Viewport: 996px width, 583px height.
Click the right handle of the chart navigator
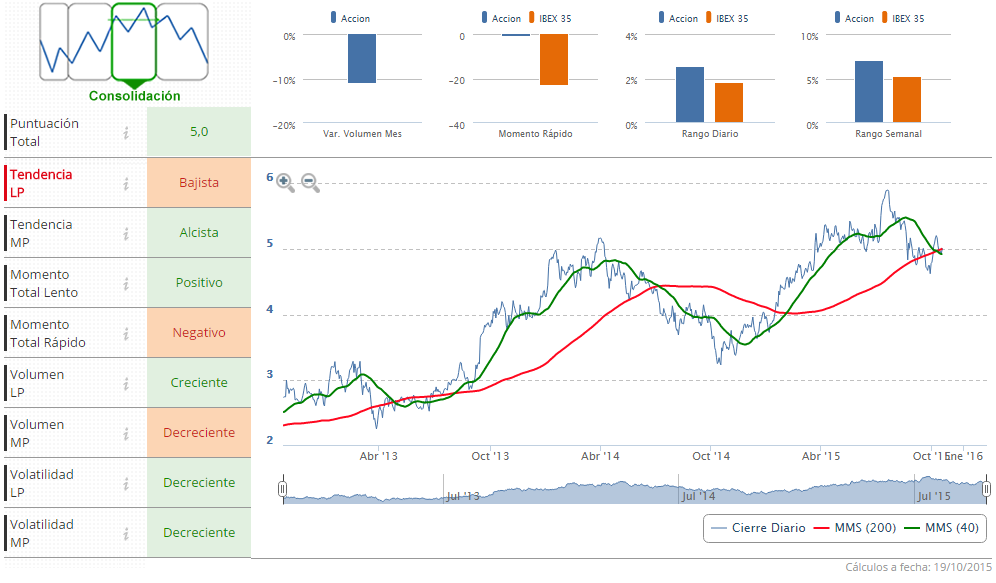(x=986, y=489)
